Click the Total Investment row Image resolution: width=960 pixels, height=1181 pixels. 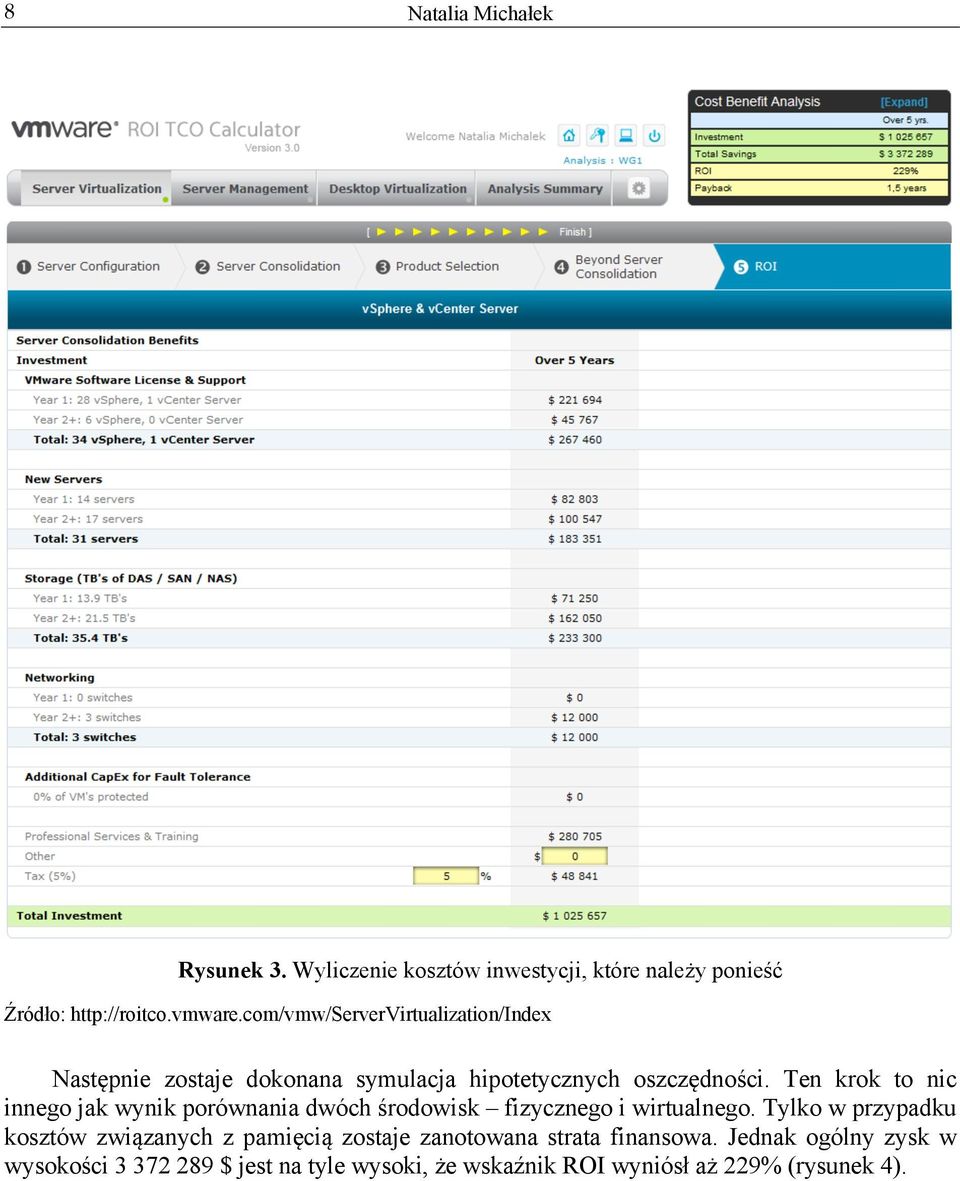click(x=479, y=916)
